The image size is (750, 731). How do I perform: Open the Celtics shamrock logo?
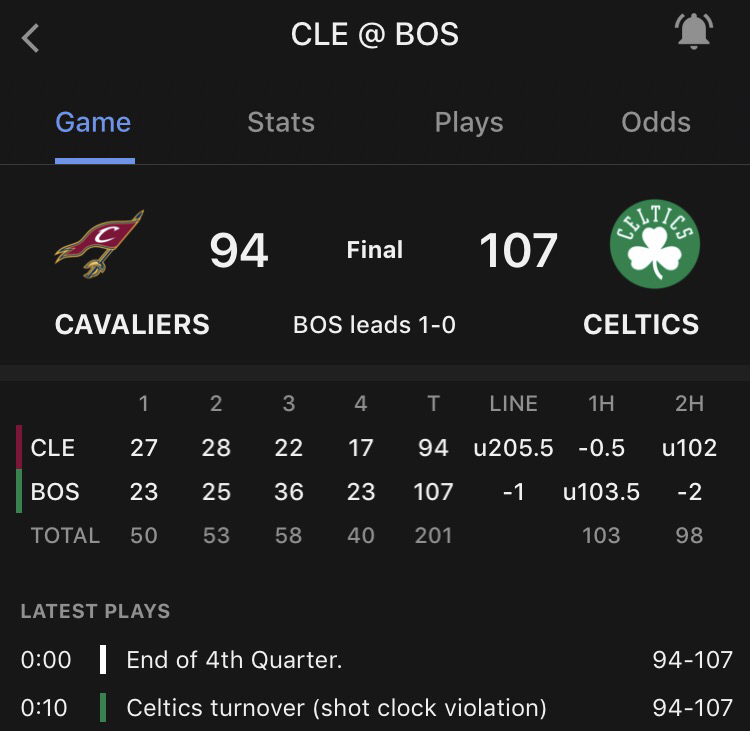[655, 244]
